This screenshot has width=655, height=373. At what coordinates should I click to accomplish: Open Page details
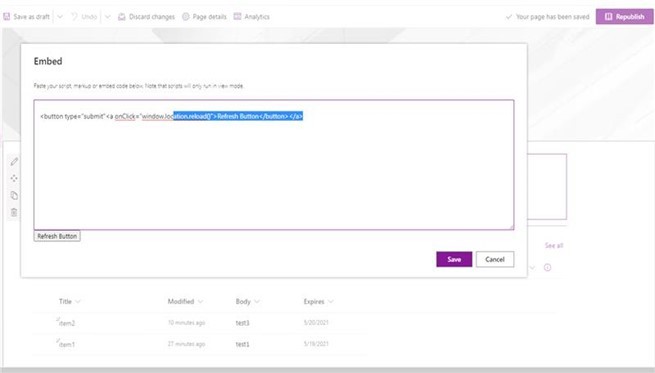click(x=204, y=17)
